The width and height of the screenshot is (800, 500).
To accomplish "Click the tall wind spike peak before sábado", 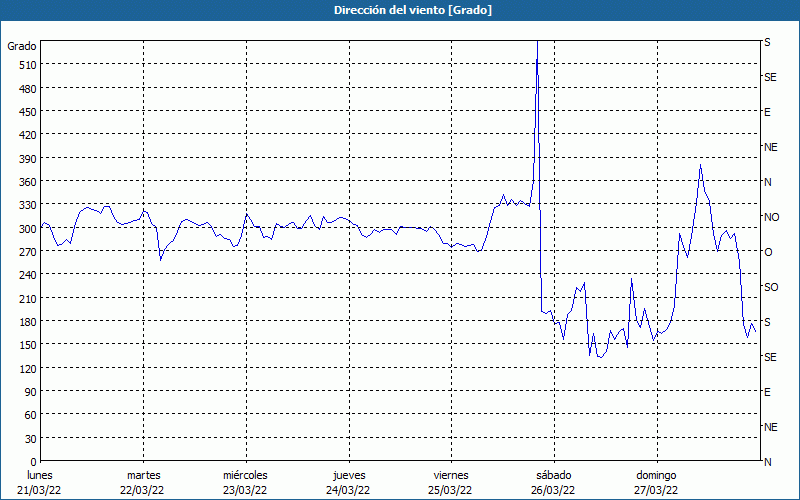I will point(537,43).
